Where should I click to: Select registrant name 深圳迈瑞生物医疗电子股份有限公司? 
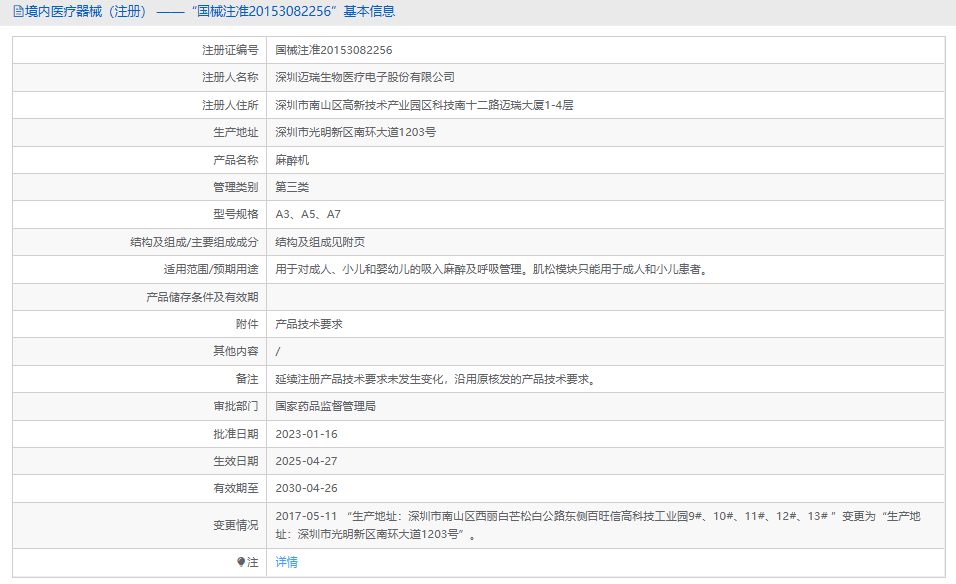(365, 77)
